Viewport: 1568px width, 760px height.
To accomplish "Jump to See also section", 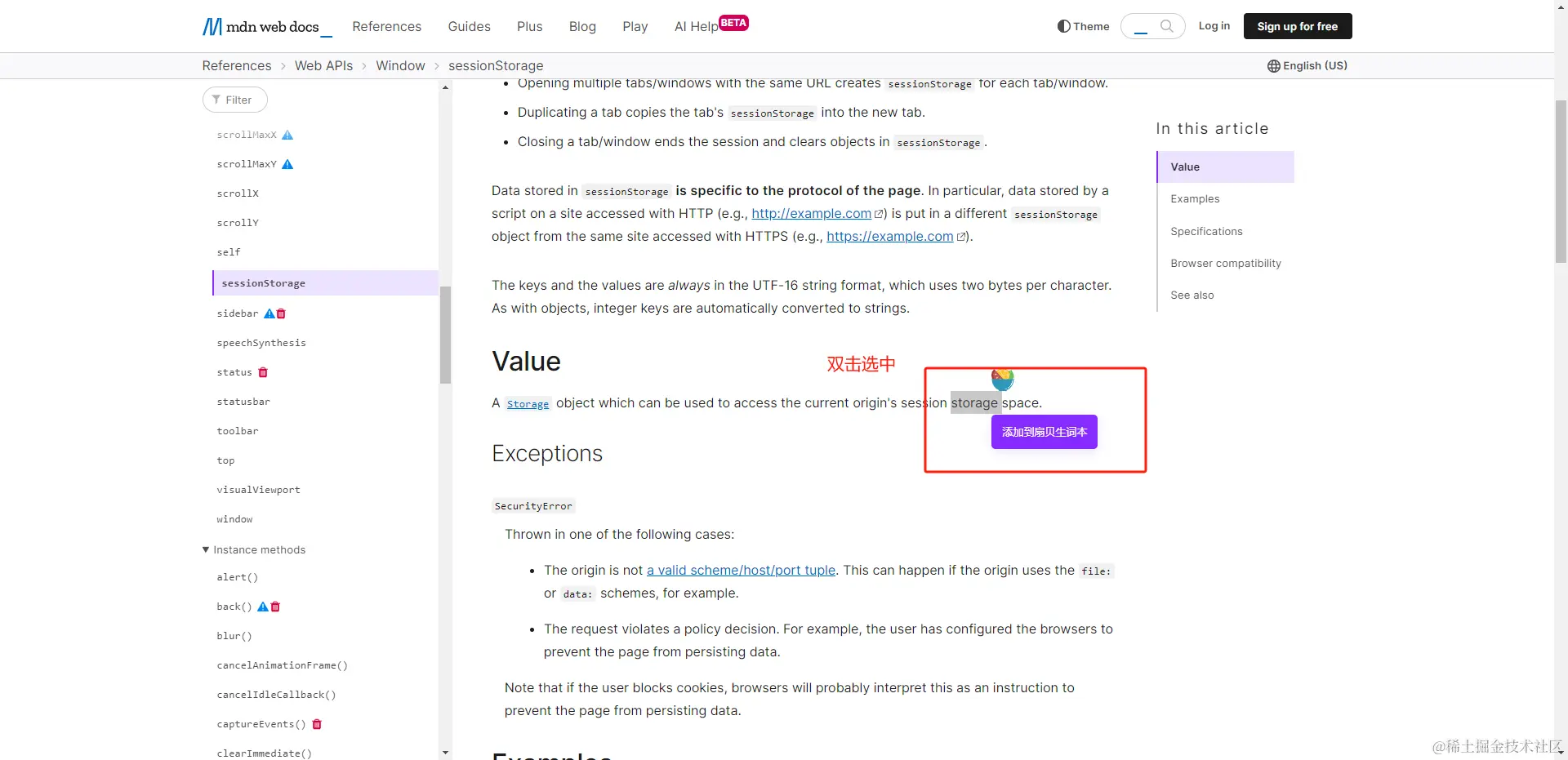I will [1192, 295].
